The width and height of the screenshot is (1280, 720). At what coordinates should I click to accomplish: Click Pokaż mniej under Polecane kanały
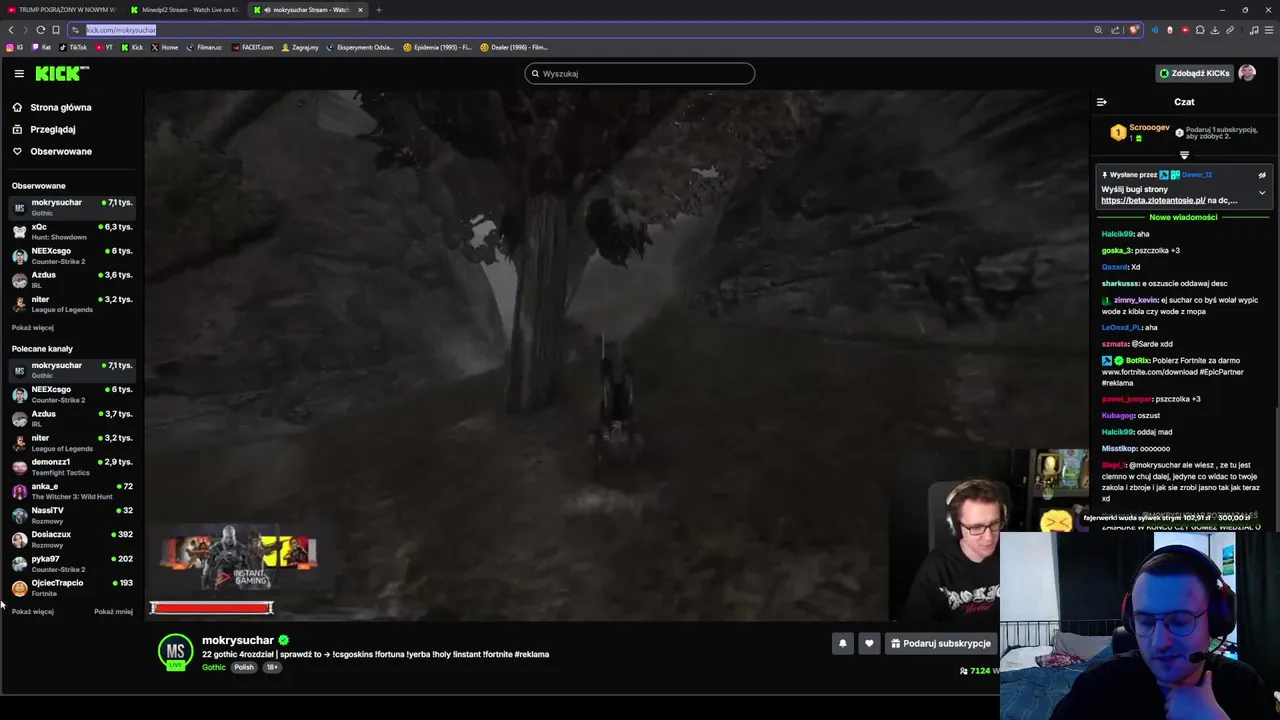(x=113, y=612)
